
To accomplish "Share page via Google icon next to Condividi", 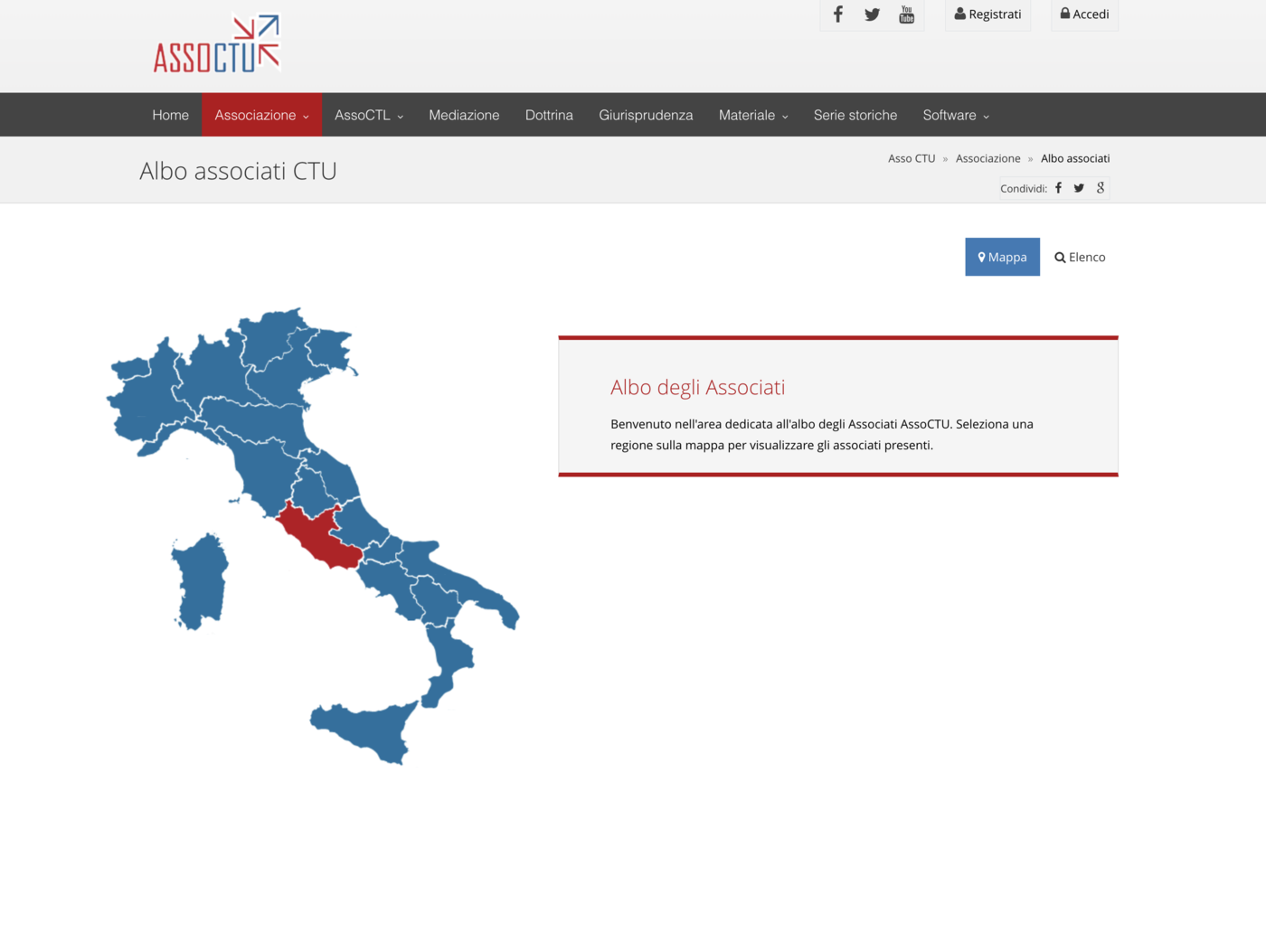I will 1101,188.
